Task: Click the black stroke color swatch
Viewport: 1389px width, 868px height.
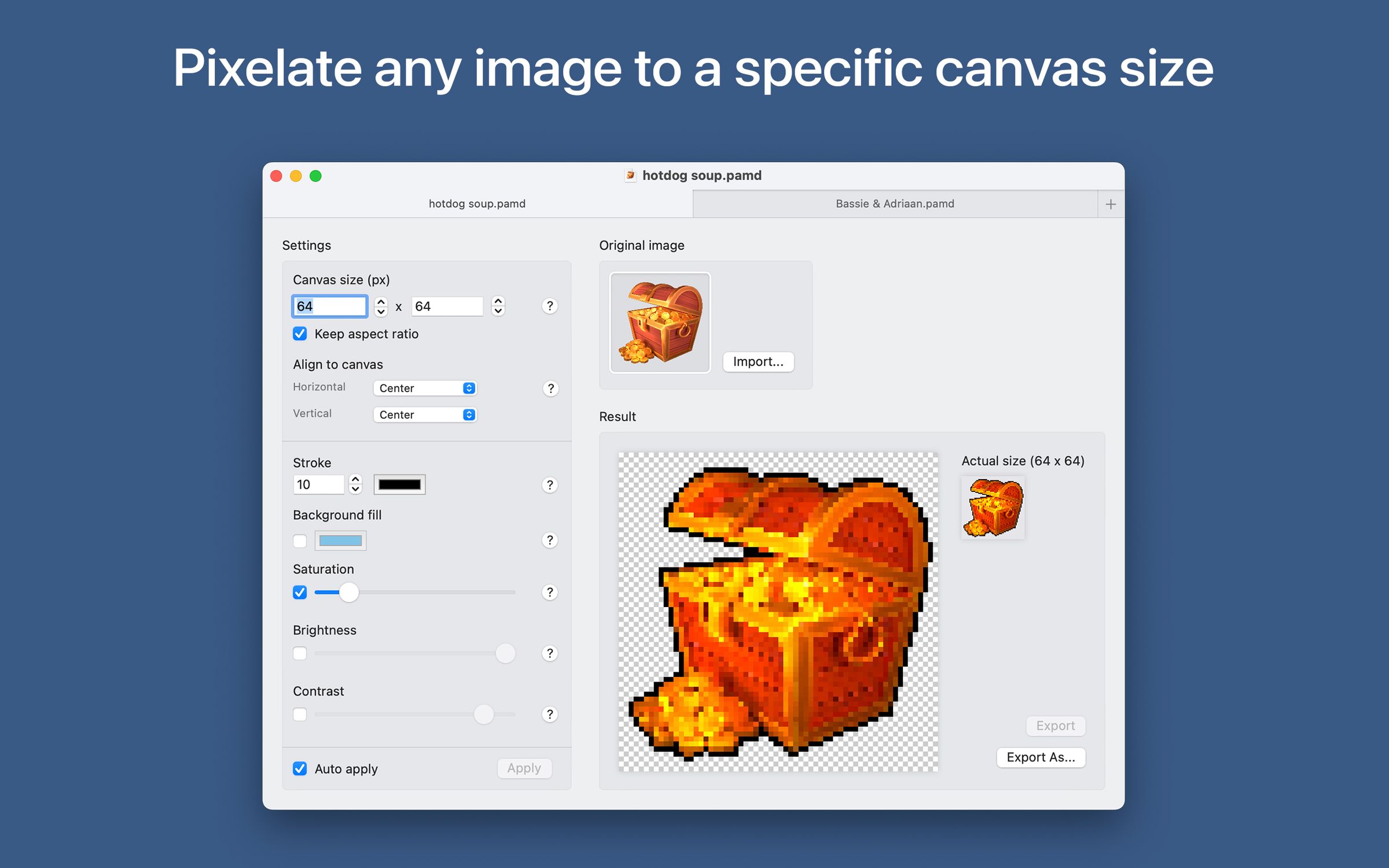Action: (x=399, y=484)
